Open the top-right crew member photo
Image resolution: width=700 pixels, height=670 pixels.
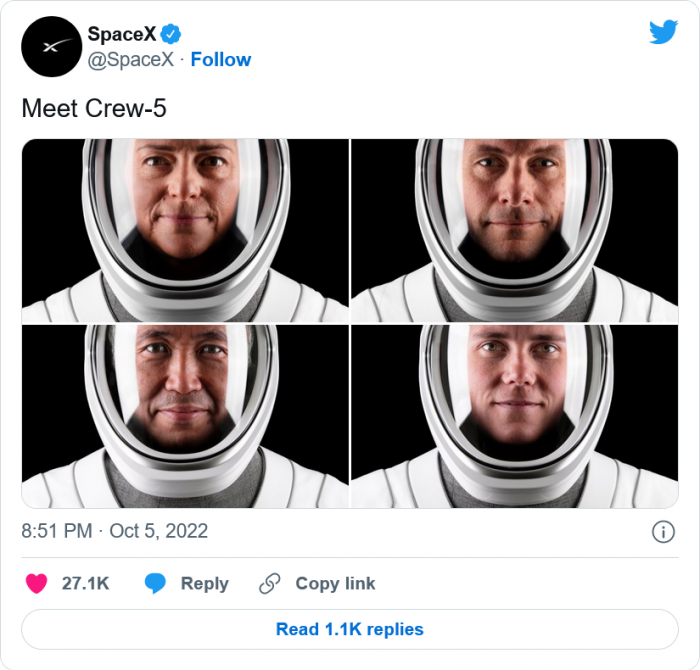514,230
